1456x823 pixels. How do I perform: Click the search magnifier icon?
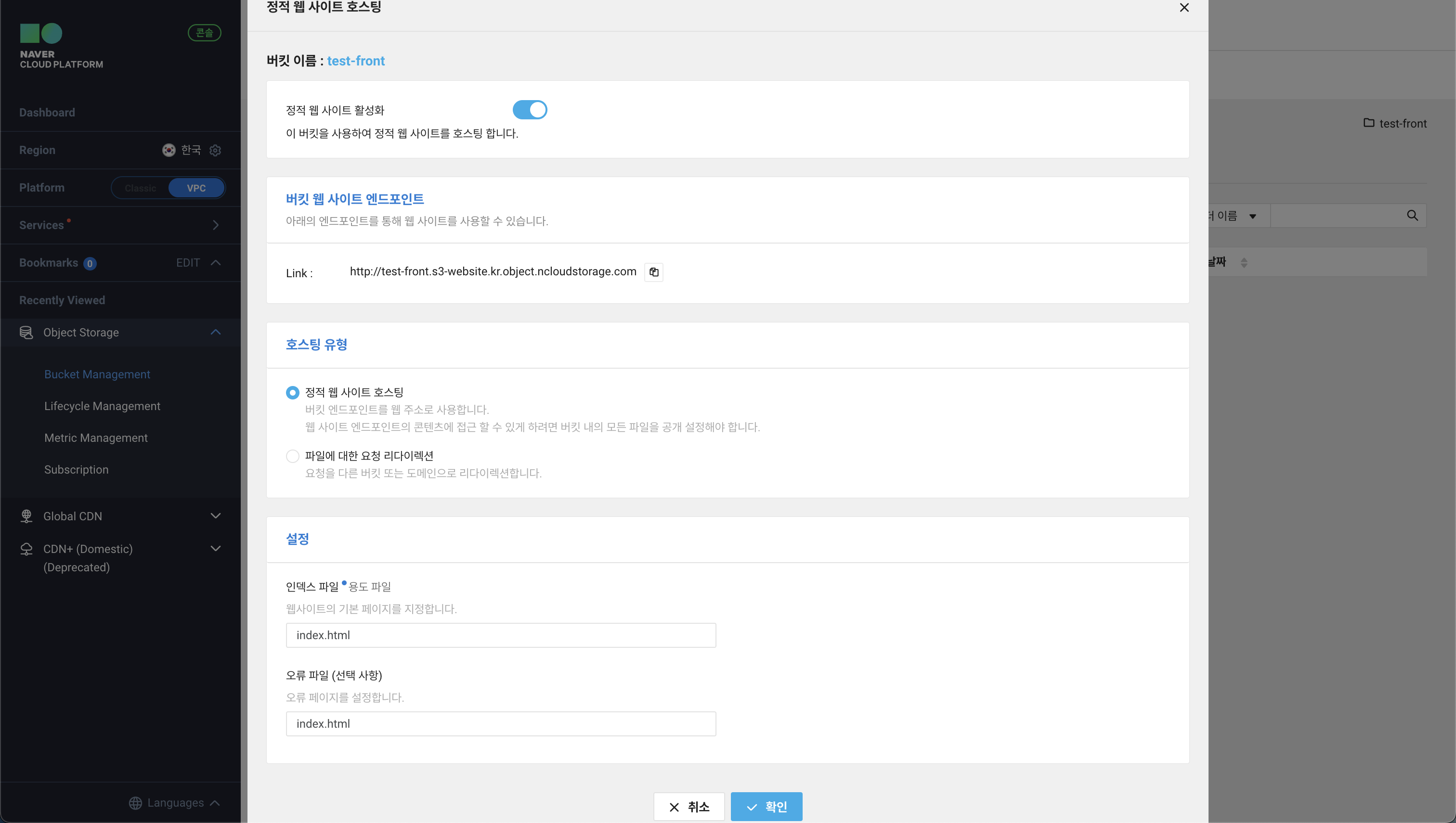pyautogui.click(x=1412, y=215)
